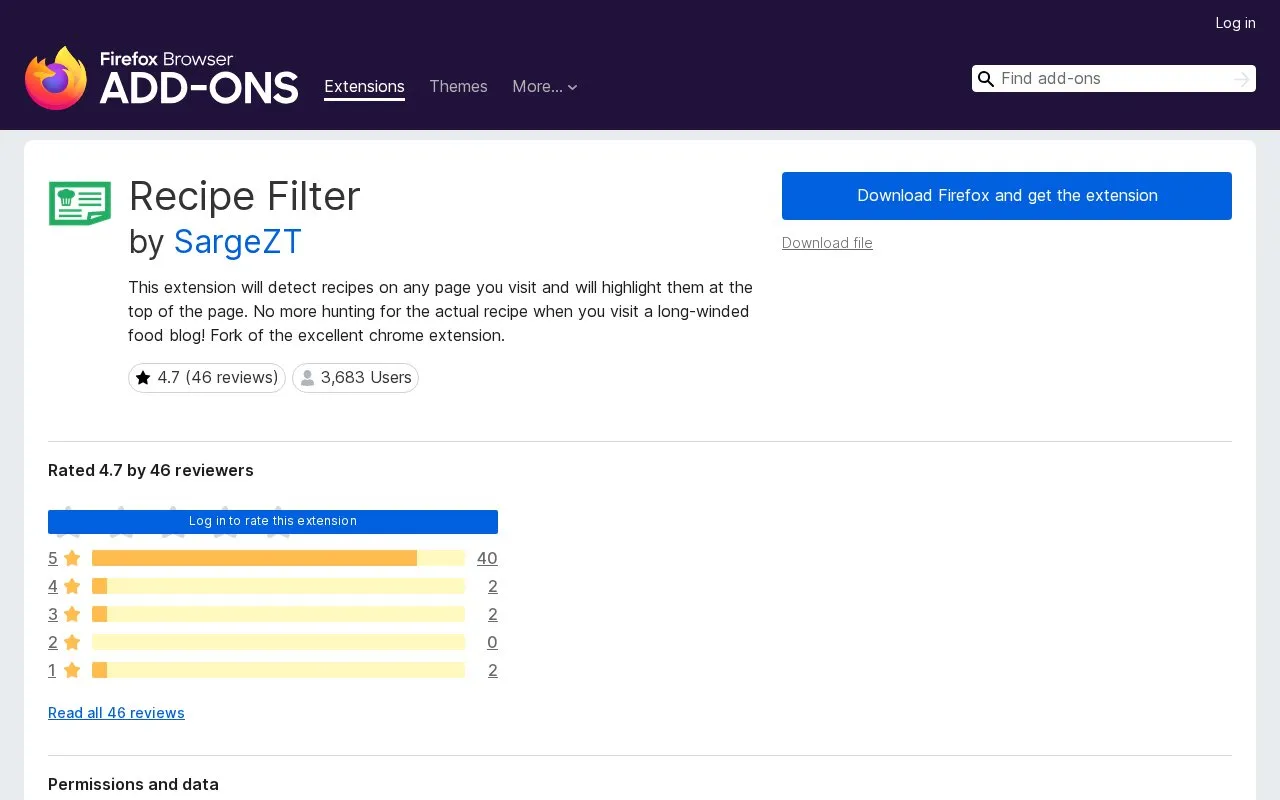Viewport: 1280px width, 800px height.
Task: Open the 4.7 (46 reviews) rating link
Action: [x=207, y=378]
